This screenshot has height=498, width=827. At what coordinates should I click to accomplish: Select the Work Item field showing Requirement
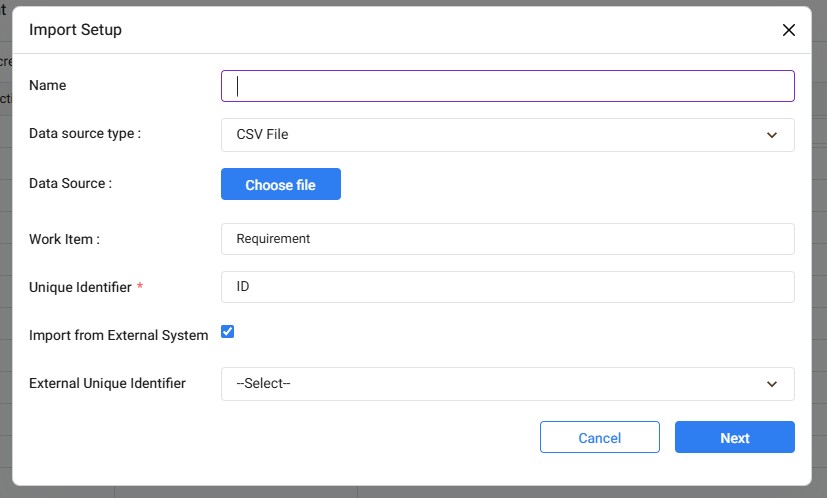pyautogui.click(x=507, y=239)
